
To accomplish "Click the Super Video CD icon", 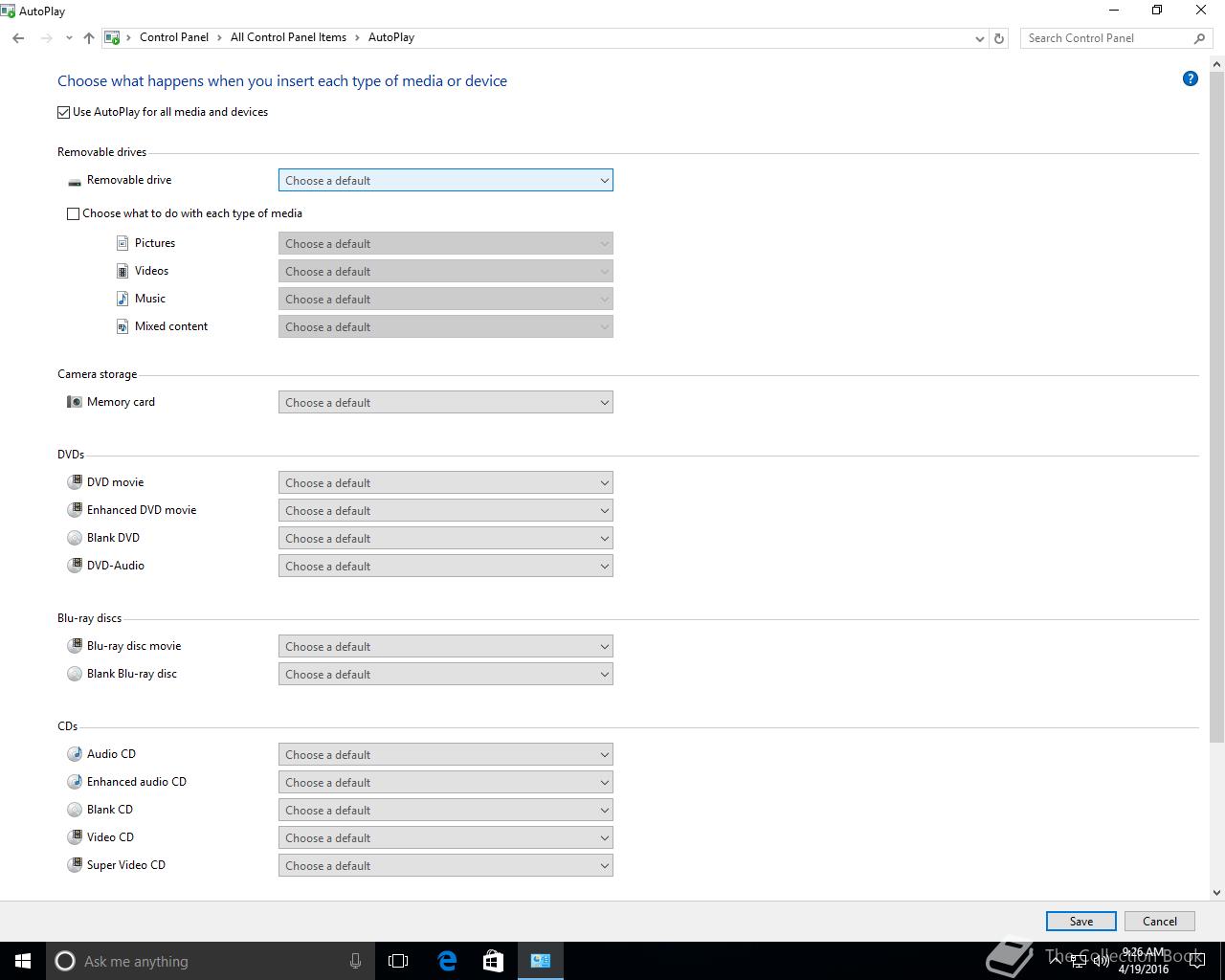I will 75,865.
